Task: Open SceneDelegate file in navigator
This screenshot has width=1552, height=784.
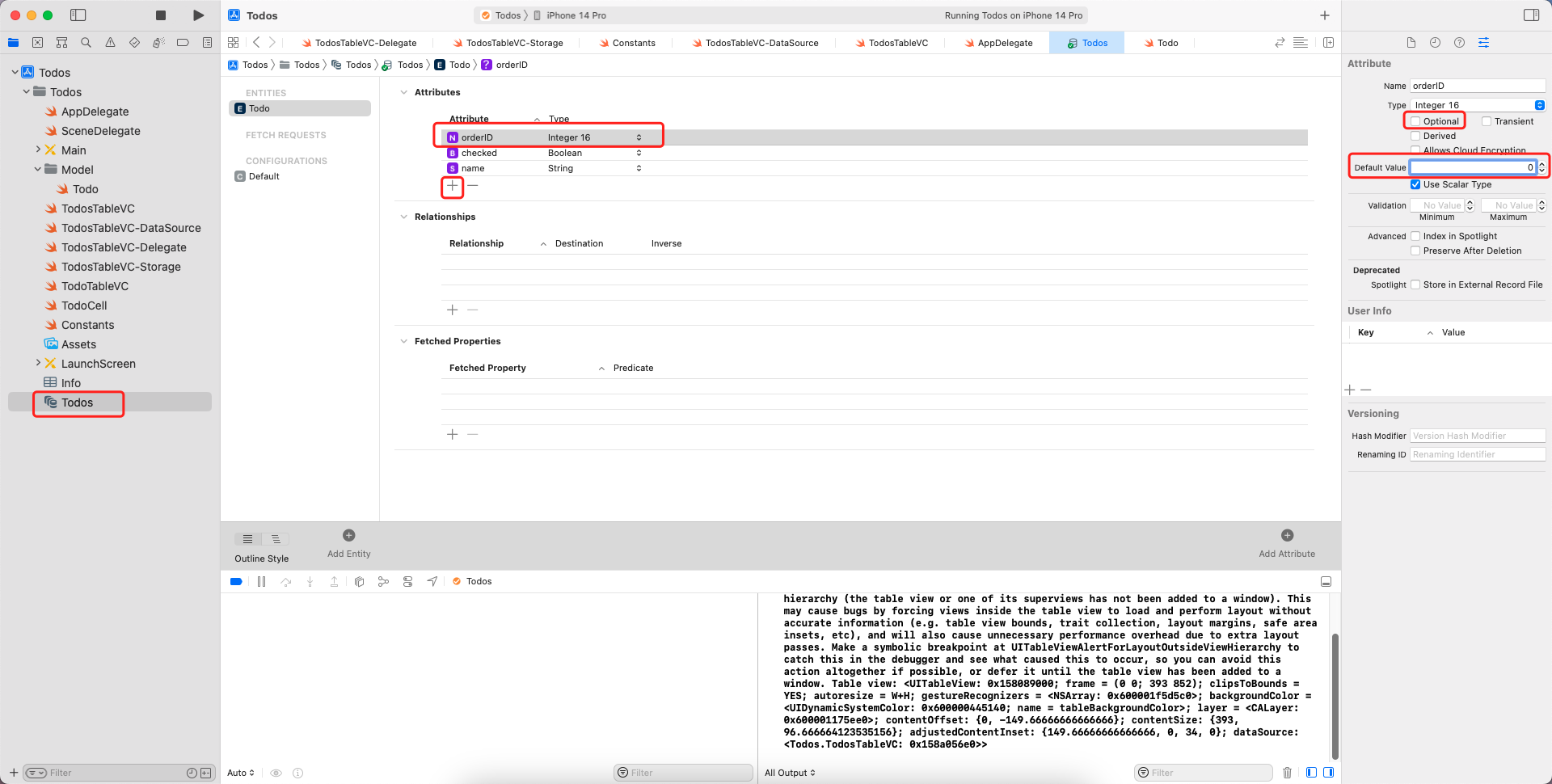Action: (x=100, y=131)
